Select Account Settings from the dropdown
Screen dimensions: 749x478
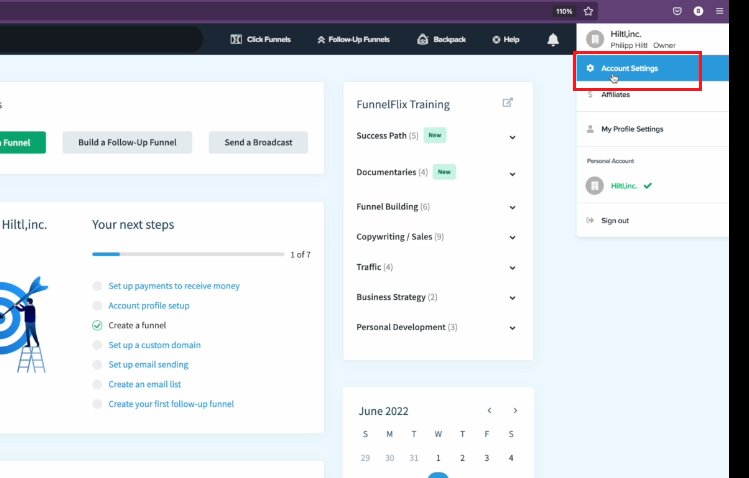point(652,68)
